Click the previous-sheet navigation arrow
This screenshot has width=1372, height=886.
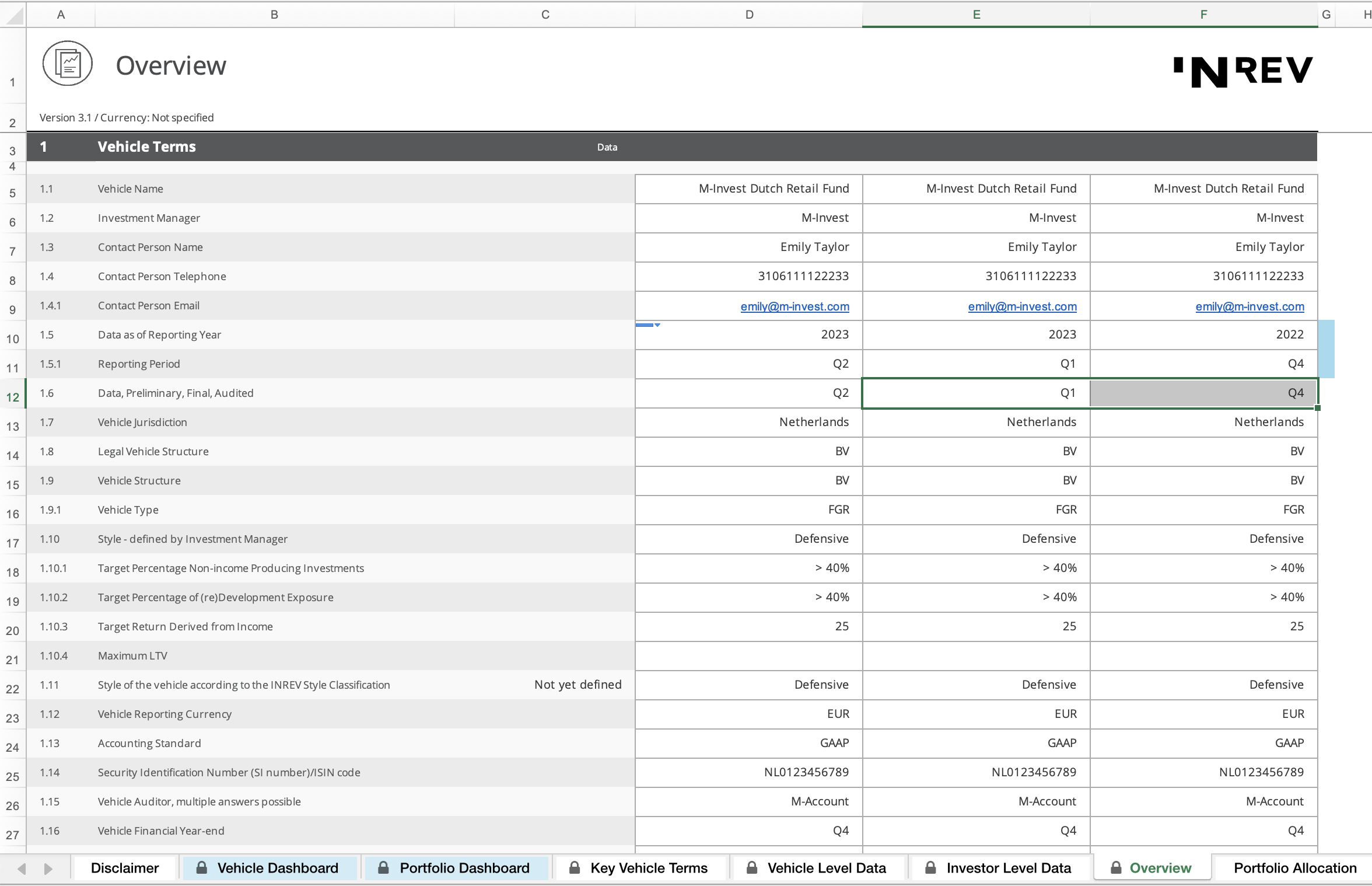(x=22, y=868)
